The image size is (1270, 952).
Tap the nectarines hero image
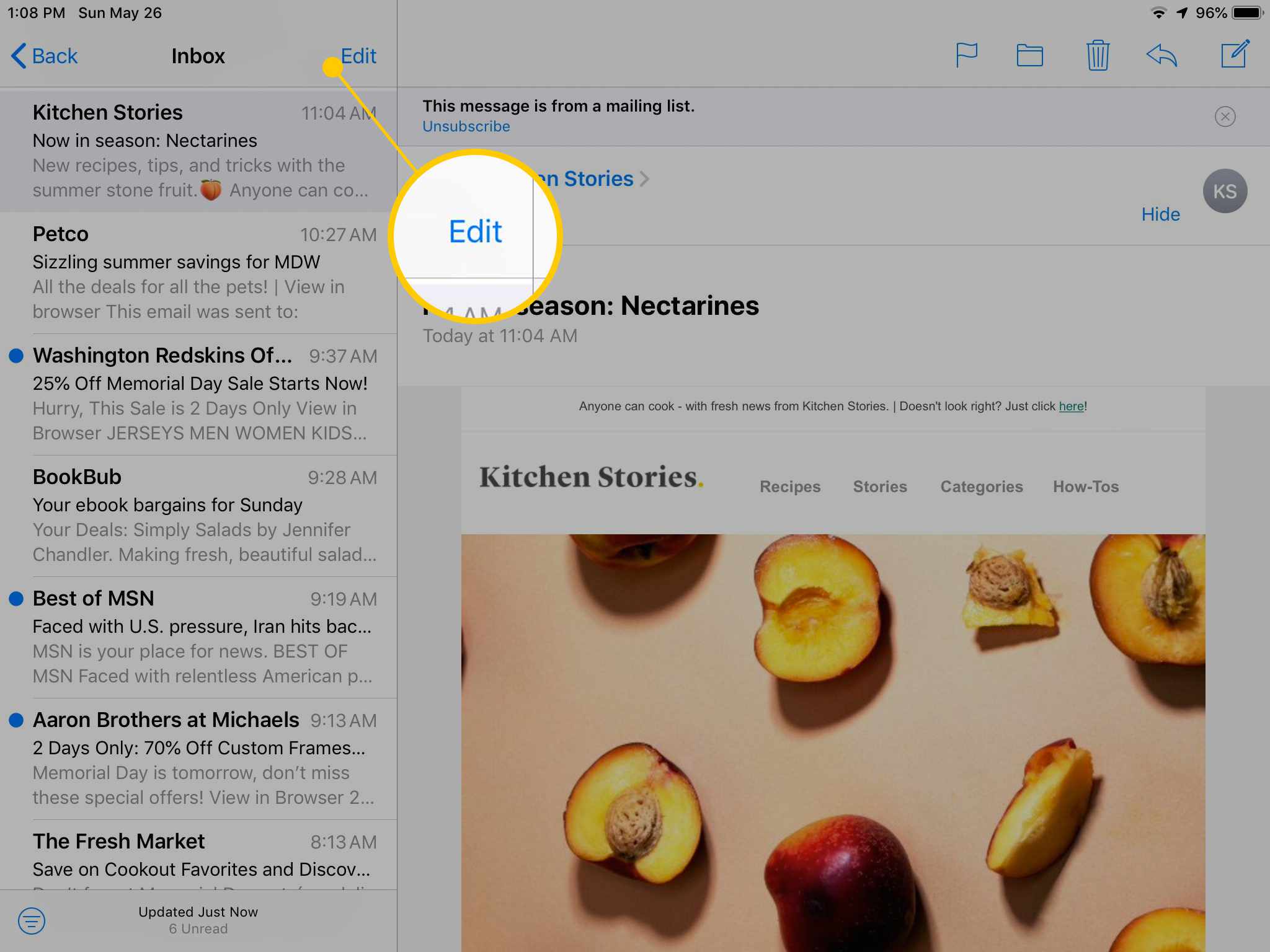click(833, 743)
